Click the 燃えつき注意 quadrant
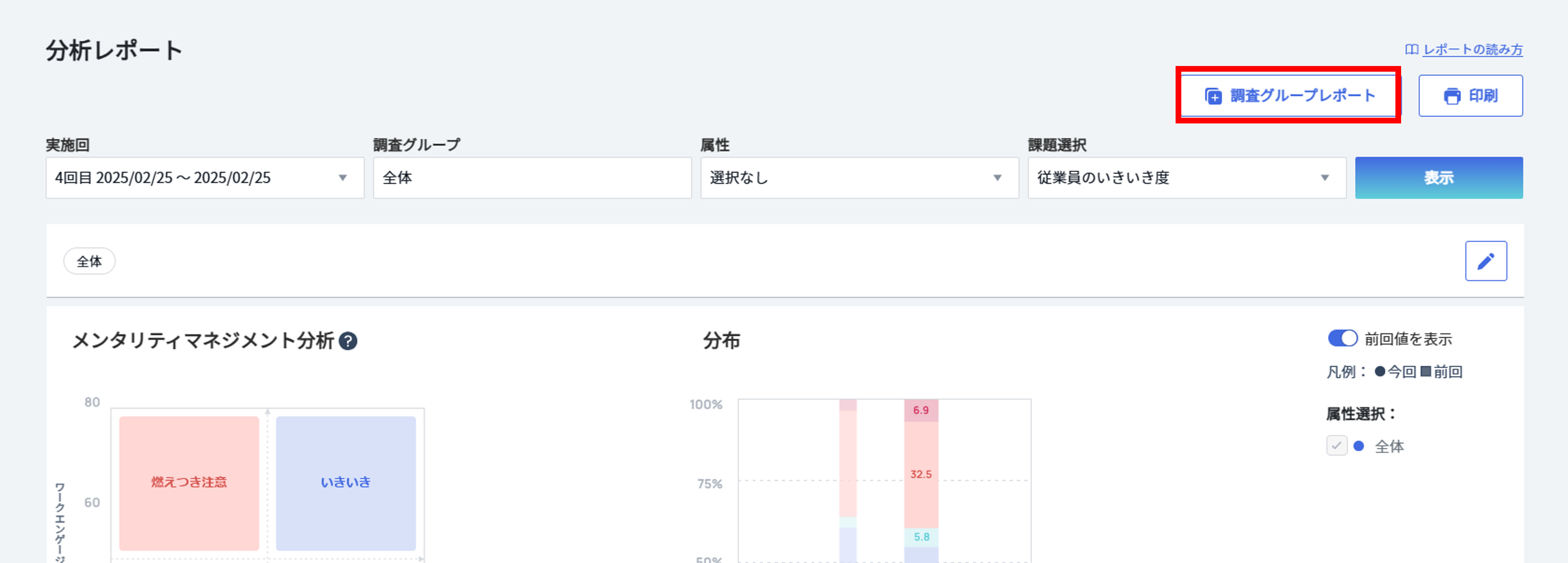 point(189,483)
